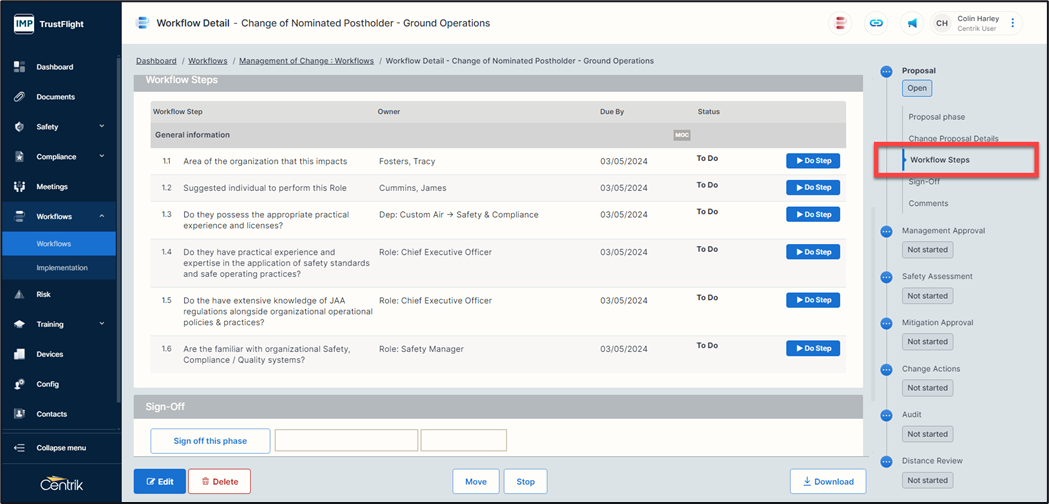The height and width of the screenshot is (504, 1049).
Task: Follow Management of Change : Workflows breadcrumb
Action: 306,61
